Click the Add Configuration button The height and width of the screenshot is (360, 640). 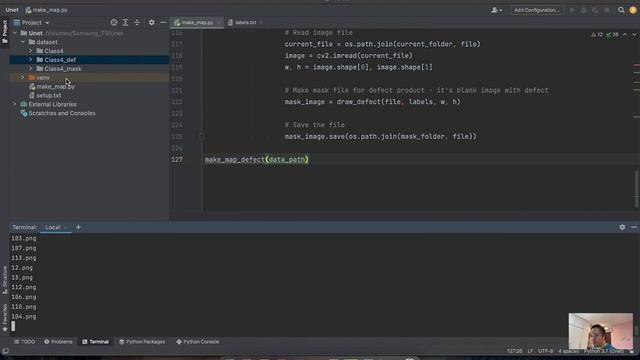[x=537, y=10]
